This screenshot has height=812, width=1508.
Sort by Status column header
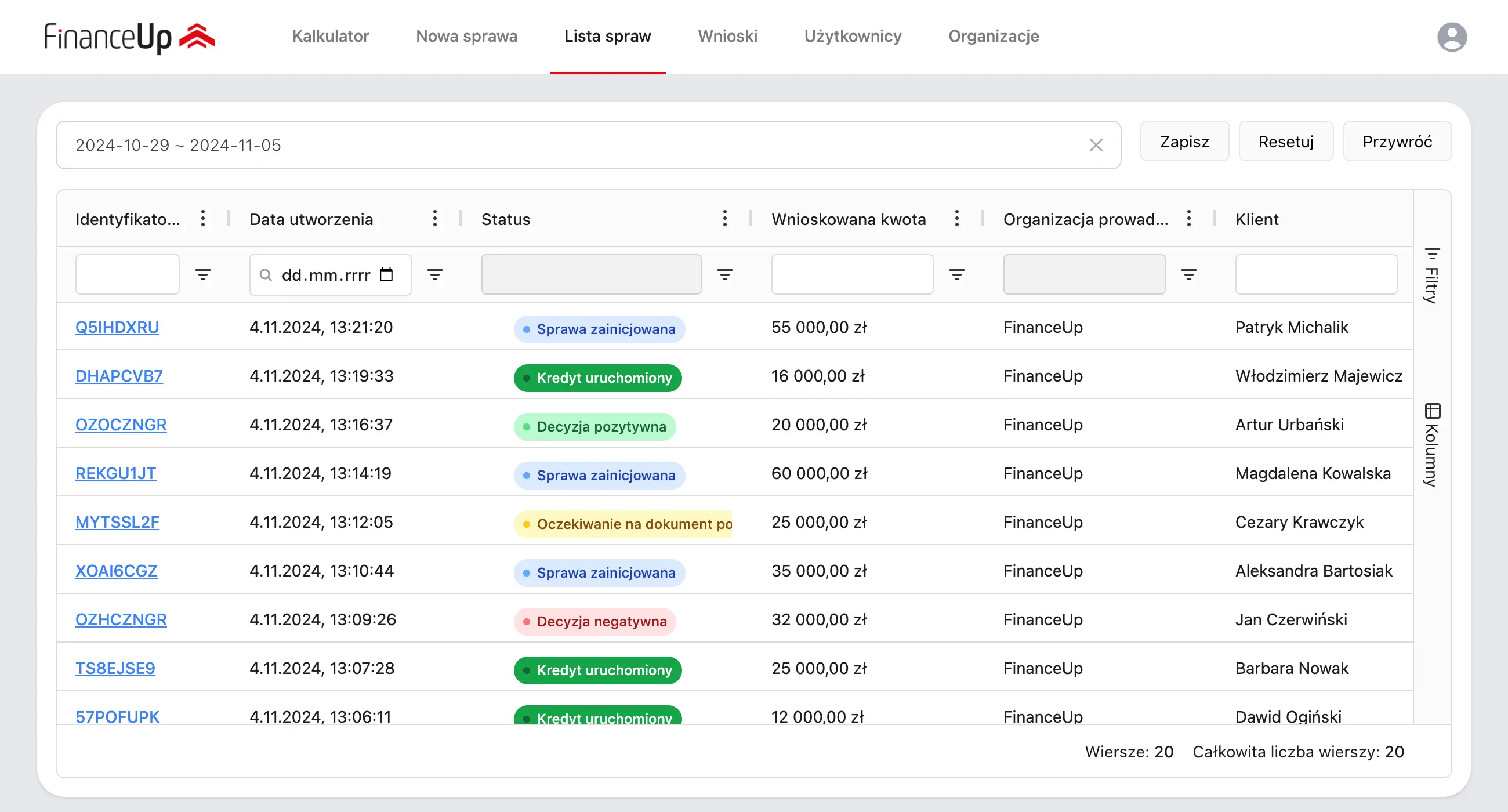pyautogui.click(x=506, y=219)
